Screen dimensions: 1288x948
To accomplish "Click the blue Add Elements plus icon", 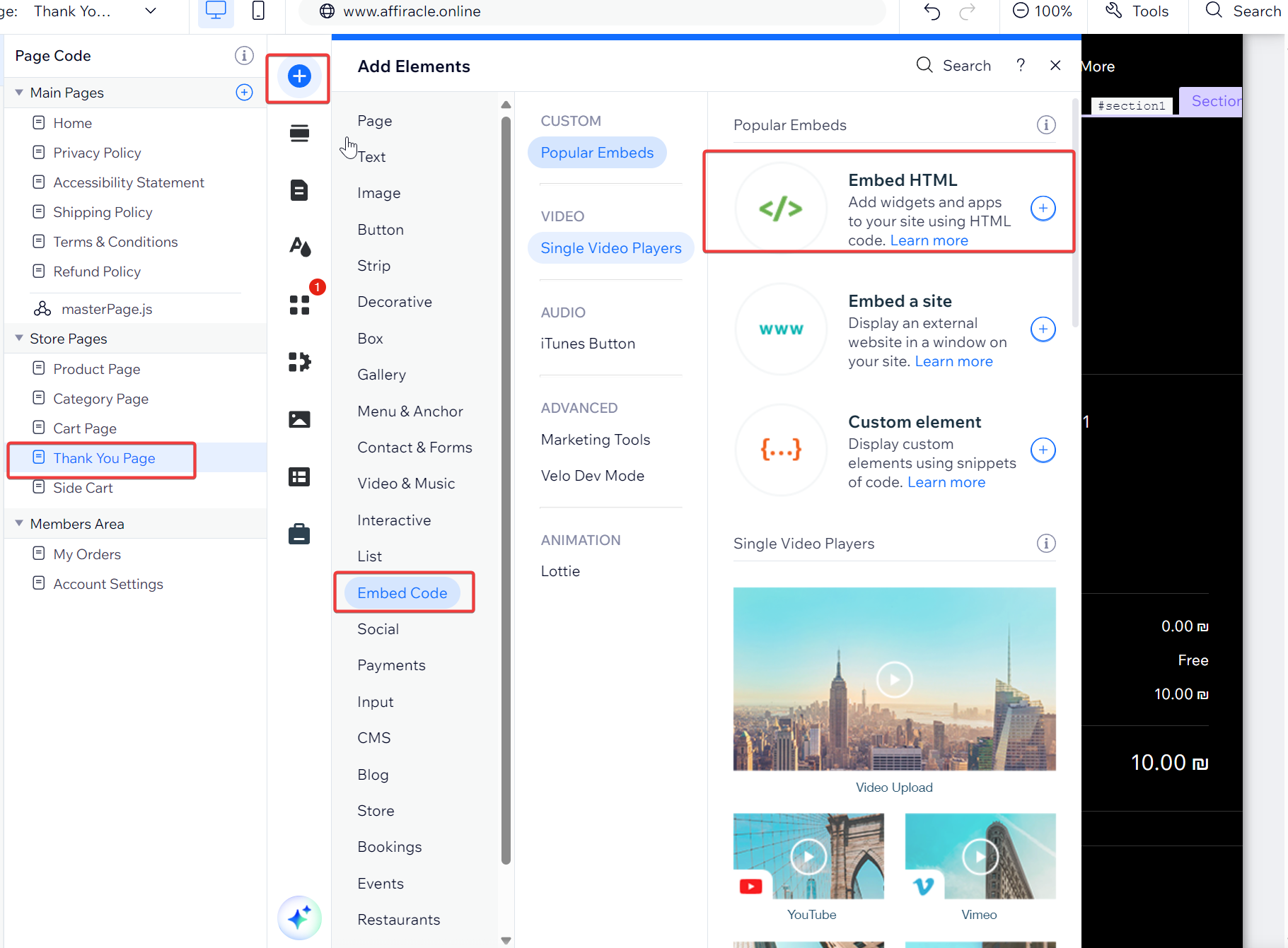I will coord(299,76).
